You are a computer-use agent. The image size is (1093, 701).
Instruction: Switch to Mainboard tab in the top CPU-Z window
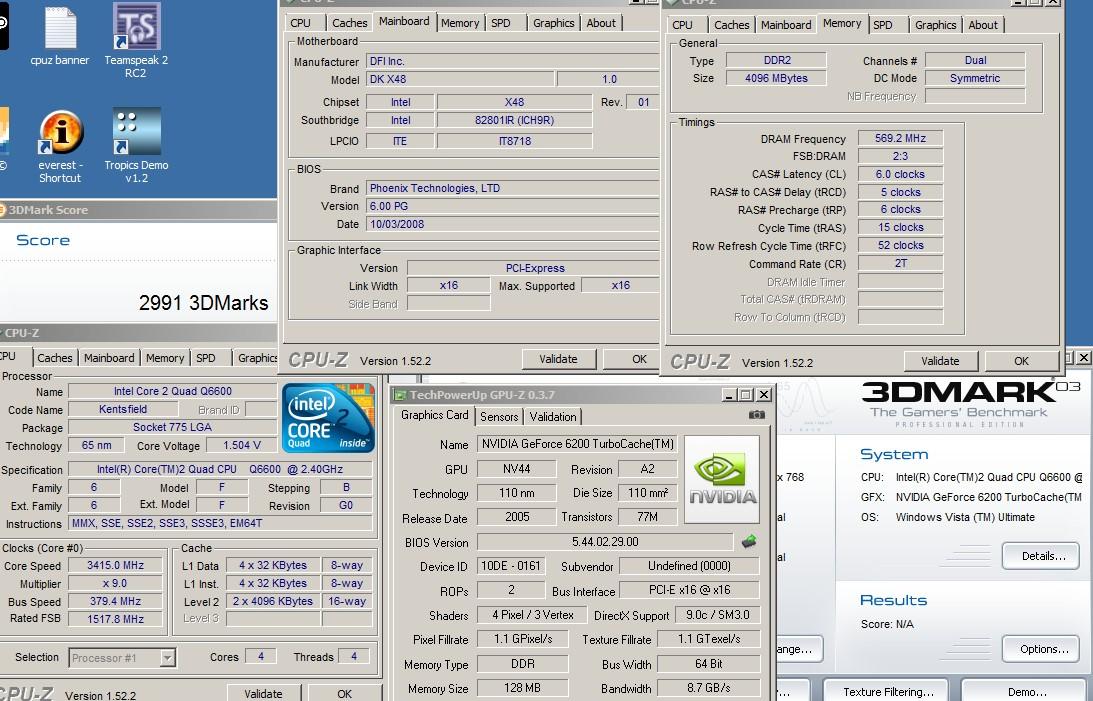click(x=404, y=22)
